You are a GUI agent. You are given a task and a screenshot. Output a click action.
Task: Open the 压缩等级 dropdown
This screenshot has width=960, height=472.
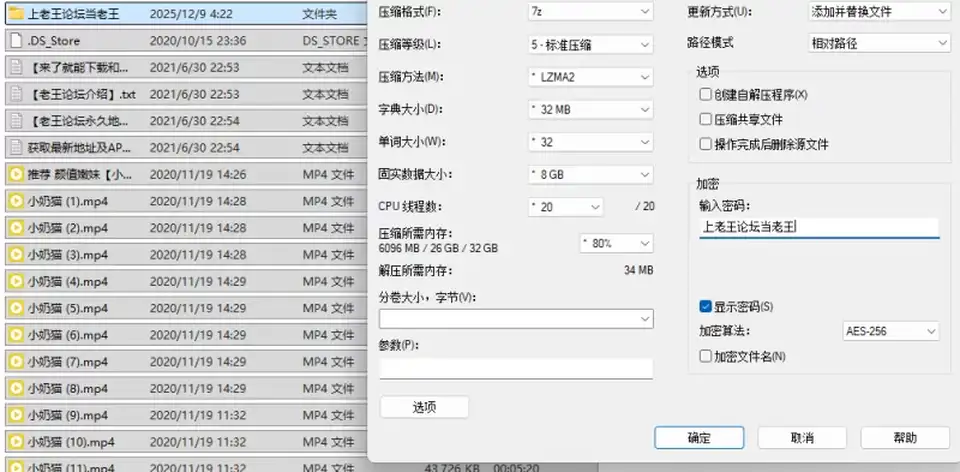590,45
